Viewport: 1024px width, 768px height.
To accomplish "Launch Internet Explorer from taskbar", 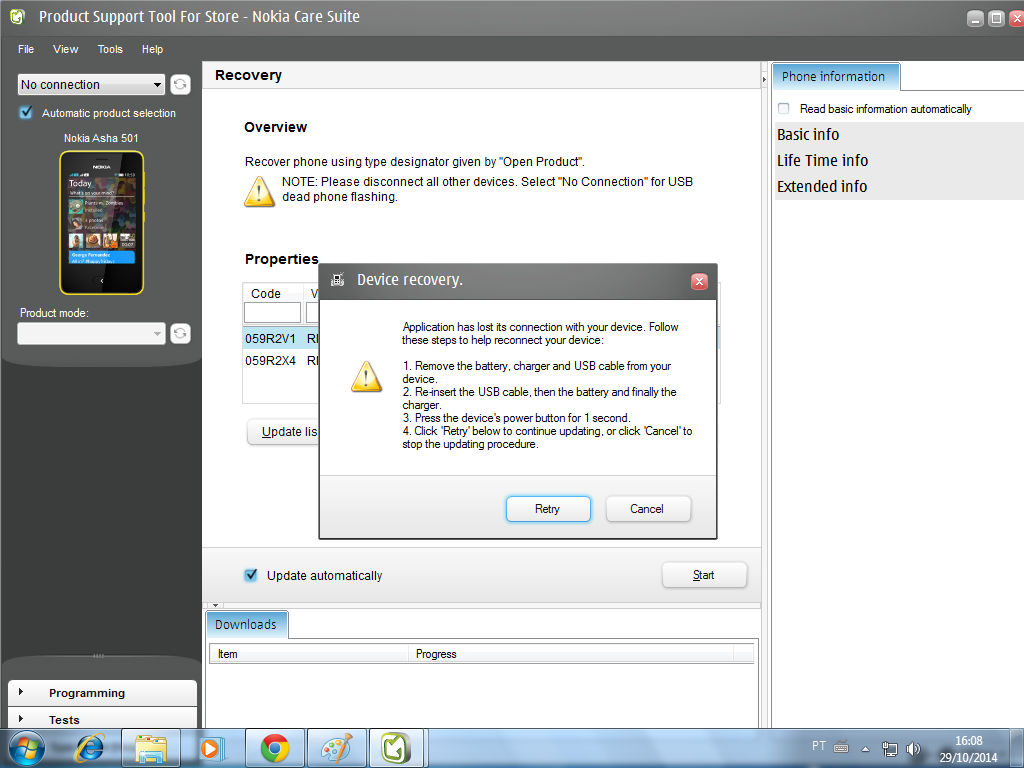I will pyautogui.click(x=91, y=748).
